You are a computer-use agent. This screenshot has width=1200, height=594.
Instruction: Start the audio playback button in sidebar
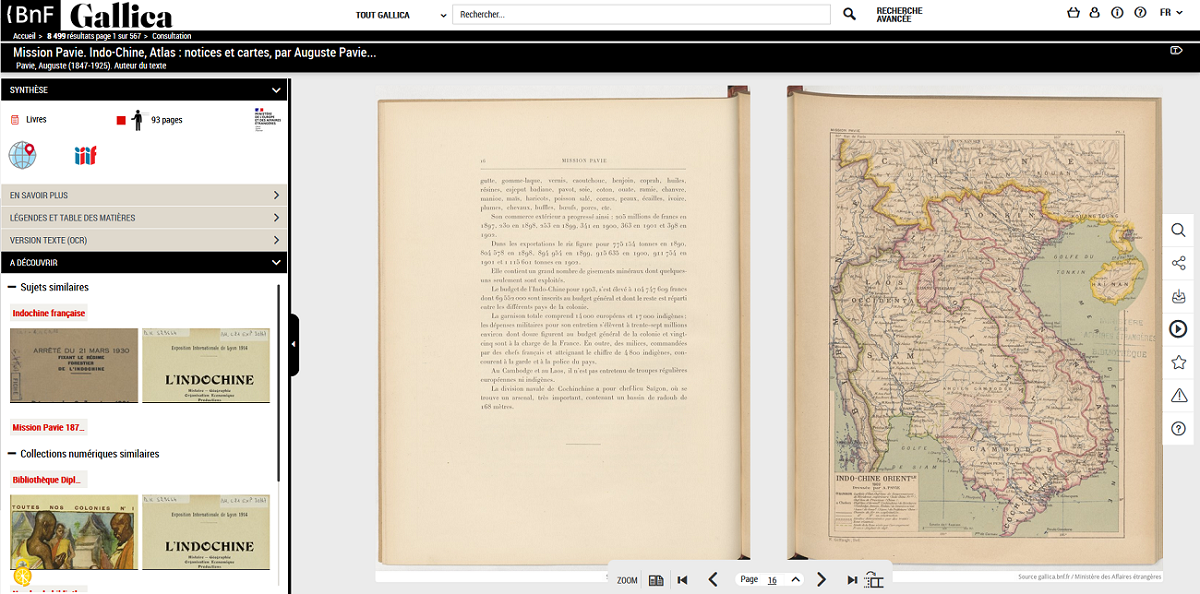[x=1178, y=329]
